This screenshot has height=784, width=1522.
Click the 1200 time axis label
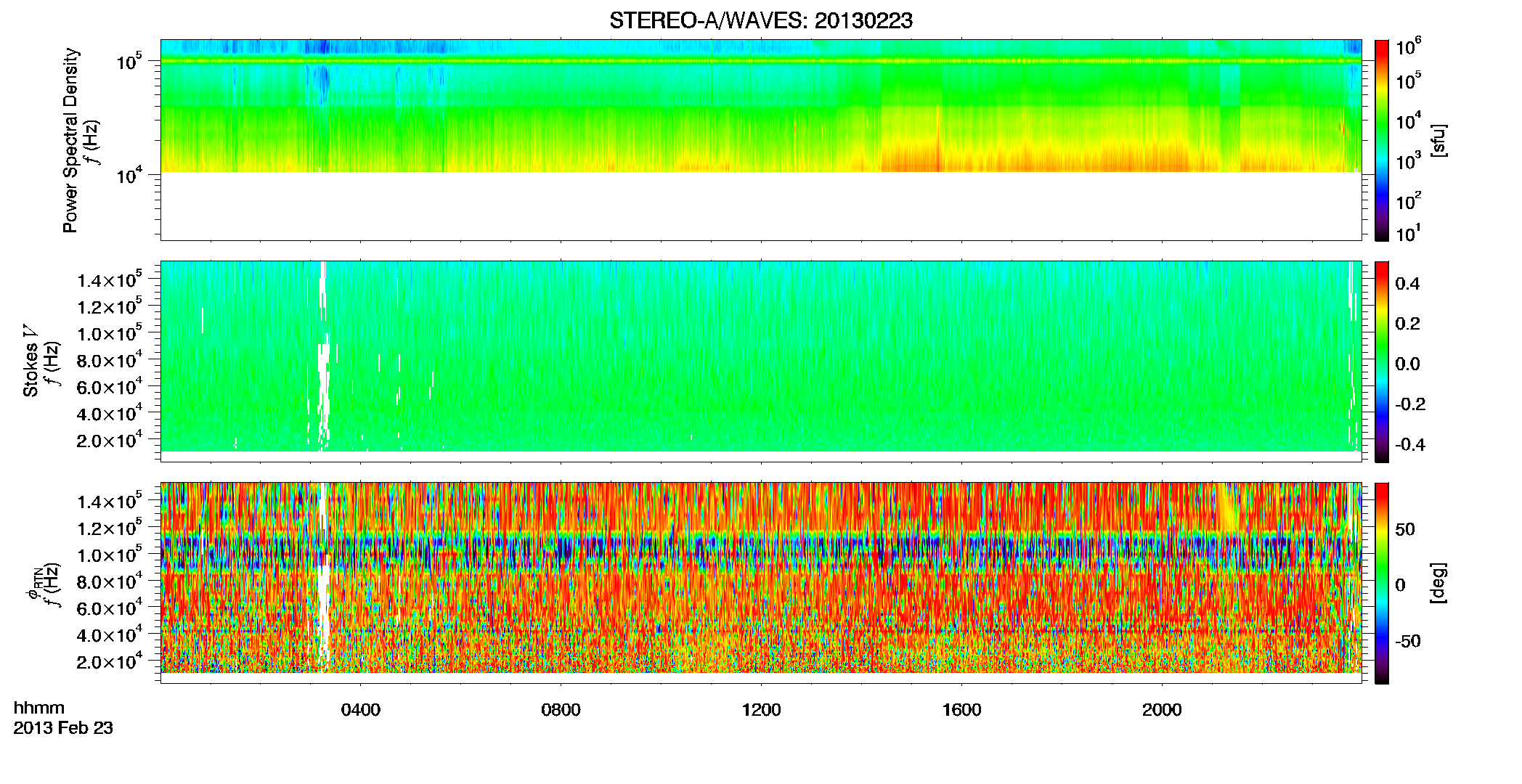(x=761, y=710)
